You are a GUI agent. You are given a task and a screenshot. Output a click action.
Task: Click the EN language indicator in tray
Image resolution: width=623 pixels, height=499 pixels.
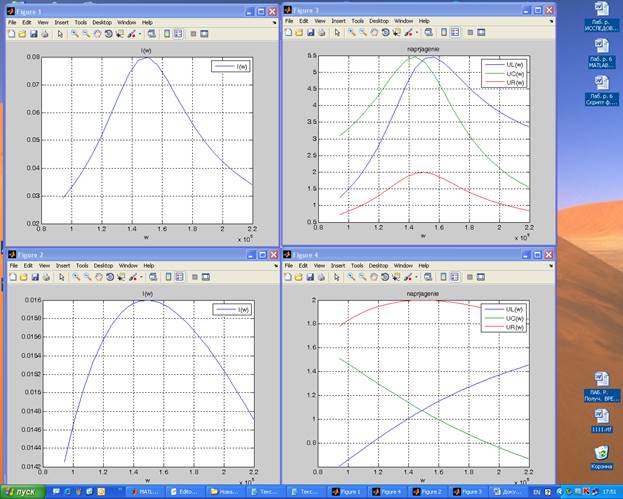pyautogui.click(x=536, y=492)
